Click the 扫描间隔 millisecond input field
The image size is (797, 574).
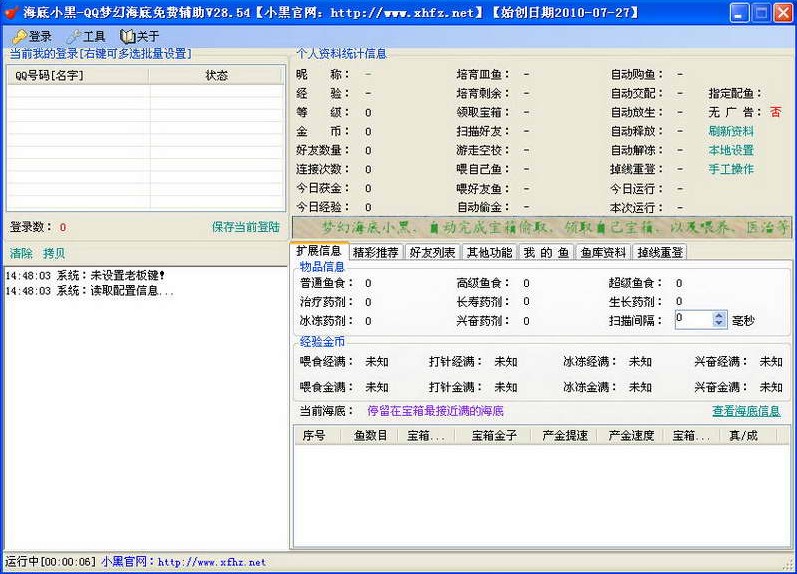click(693, 319)
